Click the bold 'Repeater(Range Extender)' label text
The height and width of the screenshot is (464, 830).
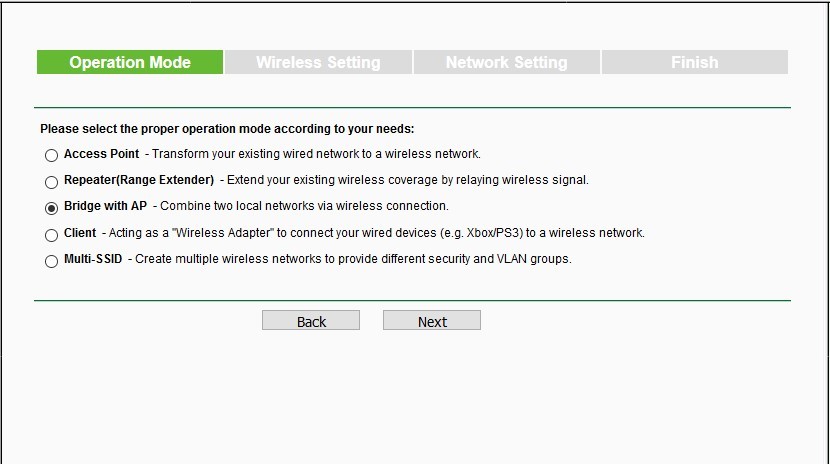click(139, 180)
